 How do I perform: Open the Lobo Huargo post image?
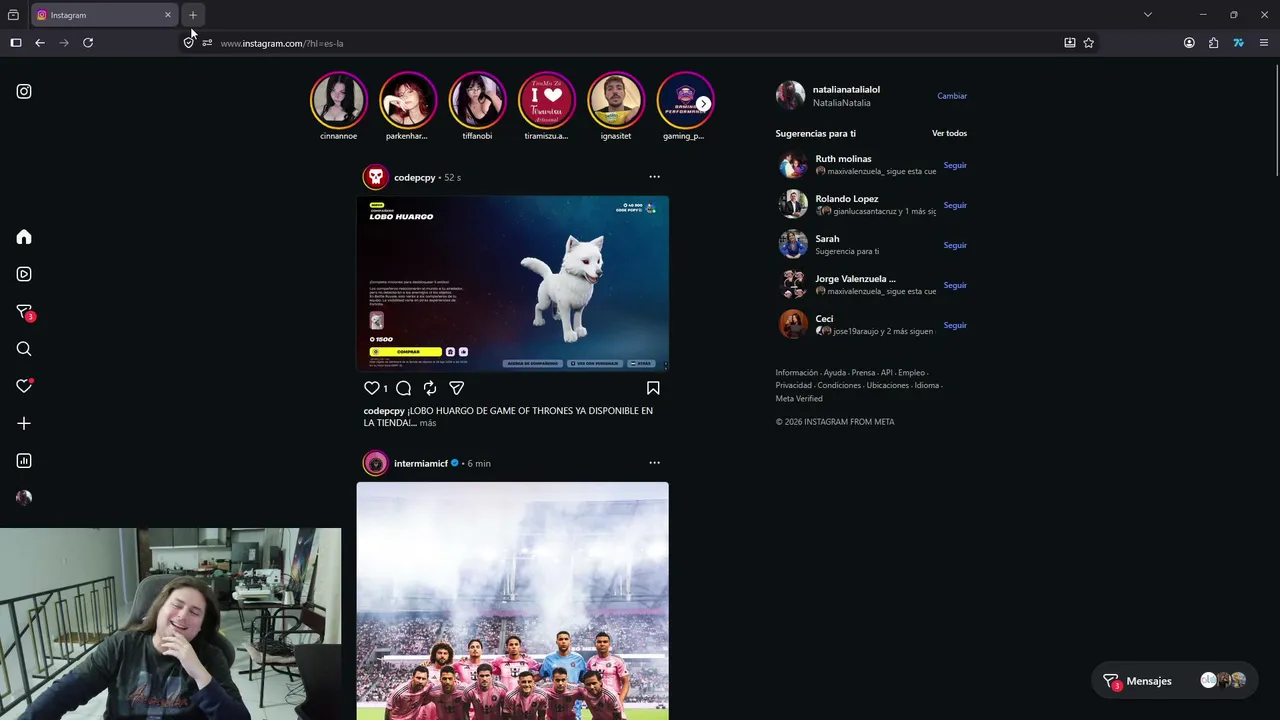(512, 284)
